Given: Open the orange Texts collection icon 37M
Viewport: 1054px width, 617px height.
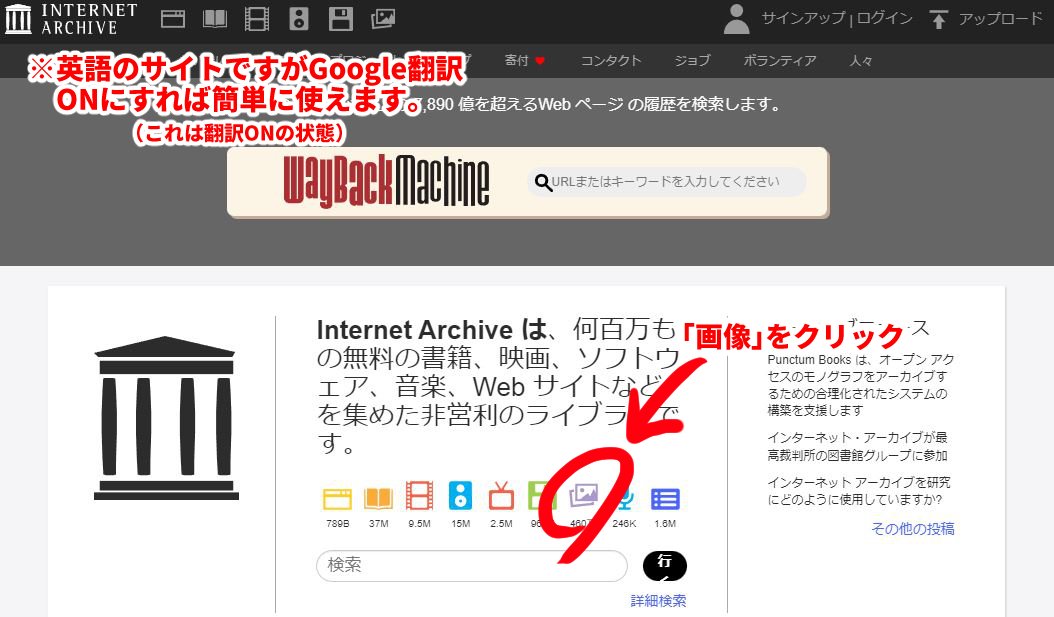Looking at the screenshot, I should coord(378,498).
